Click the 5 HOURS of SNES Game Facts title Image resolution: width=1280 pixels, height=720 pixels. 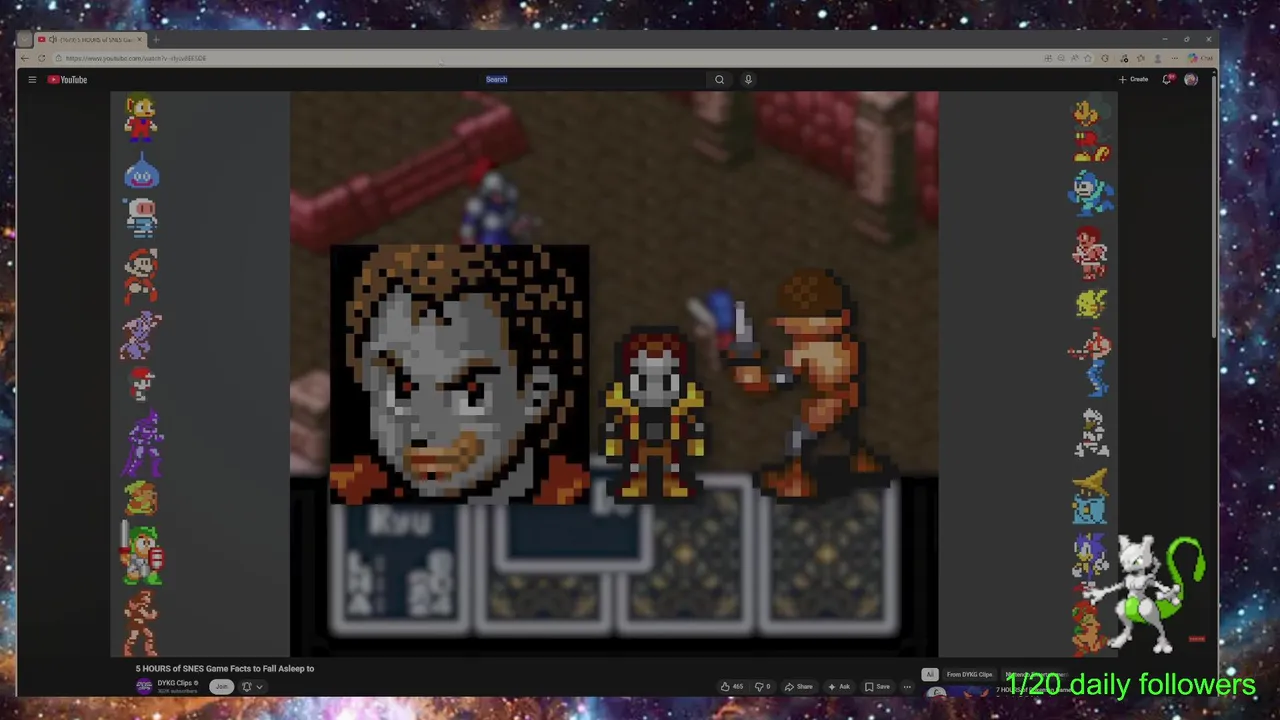225,668
